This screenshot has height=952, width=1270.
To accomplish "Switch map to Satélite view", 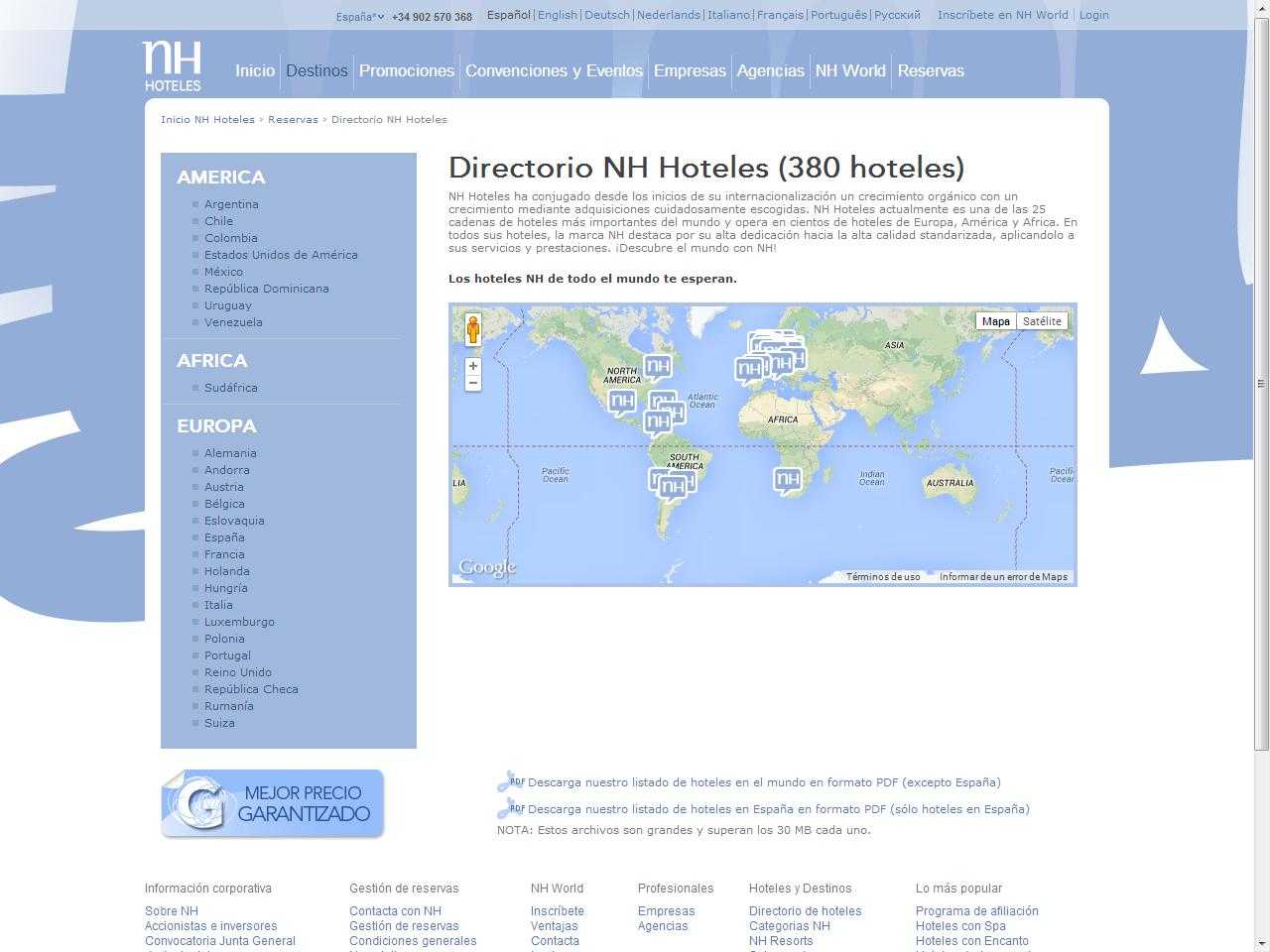I will 1042,321.
